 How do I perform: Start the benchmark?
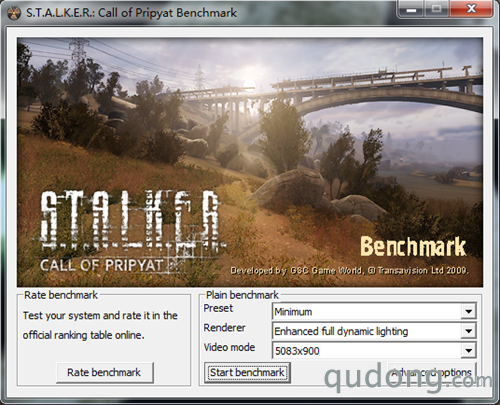tap(247, 372)
